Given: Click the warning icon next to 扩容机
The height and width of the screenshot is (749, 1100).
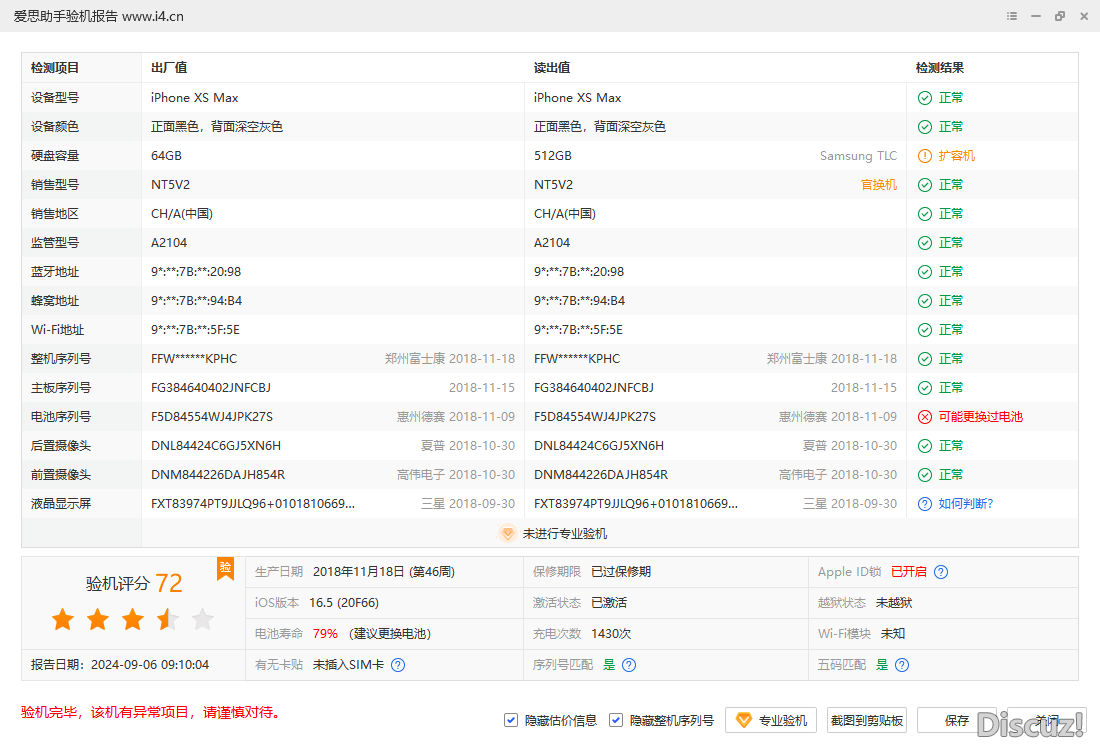Looking at the screenshot, I should click(x=925, y=156).
